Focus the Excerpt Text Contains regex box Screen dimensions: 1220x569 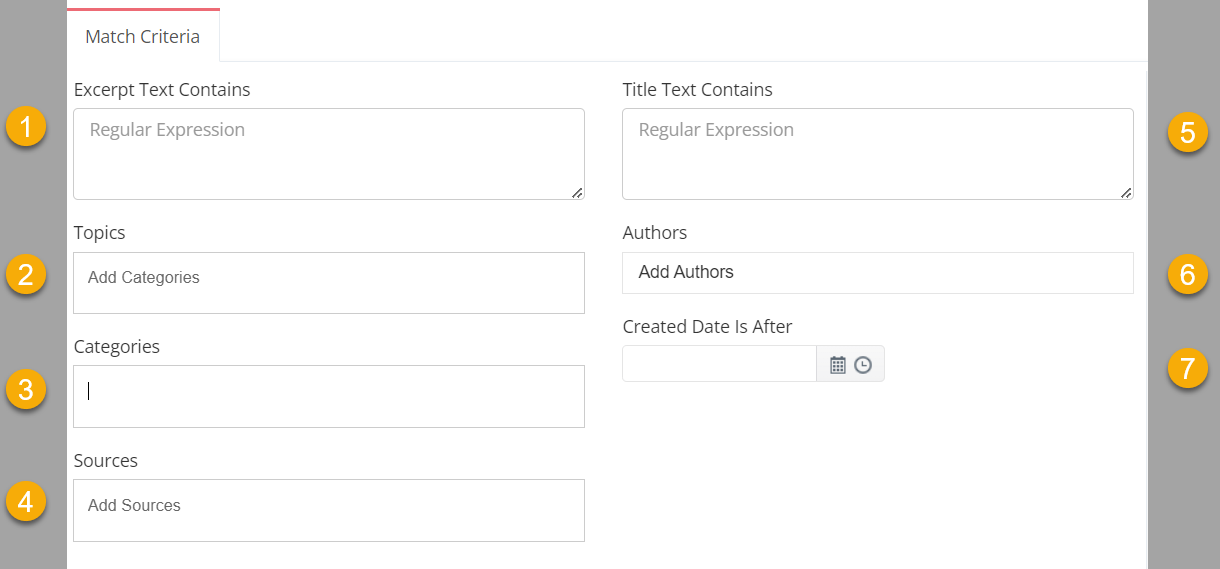tap(329, 154)
